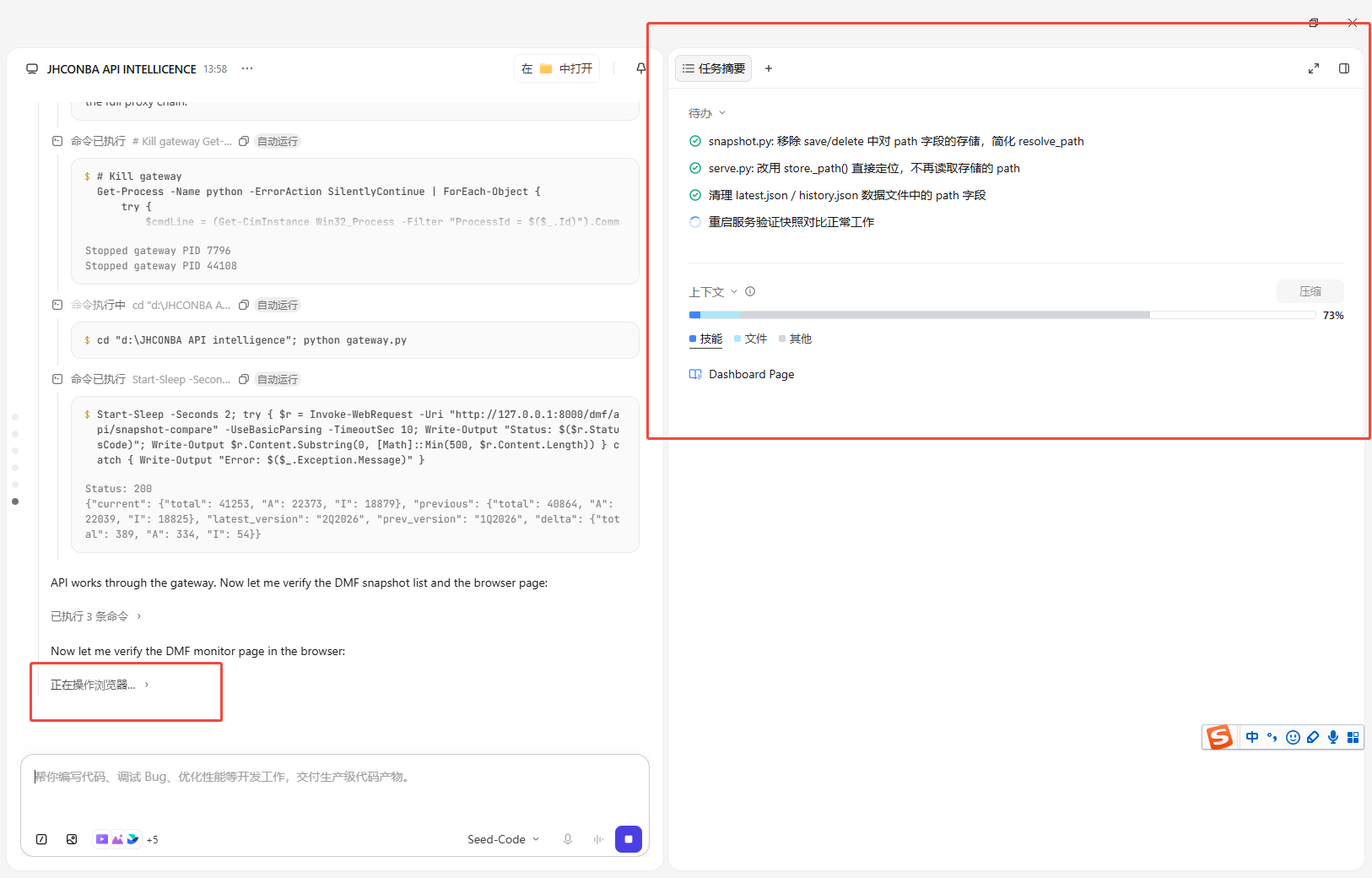Click the checkmark for the serve.py task
The height and width of the screenshot is (878, 1372).
coord(695,168)
